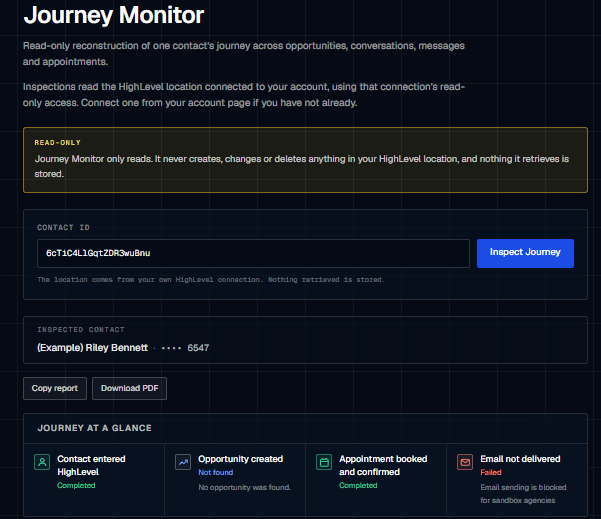Screen dimensions: 601x519
Task: Click the No opportunity was found note
Action: (245, 487)
